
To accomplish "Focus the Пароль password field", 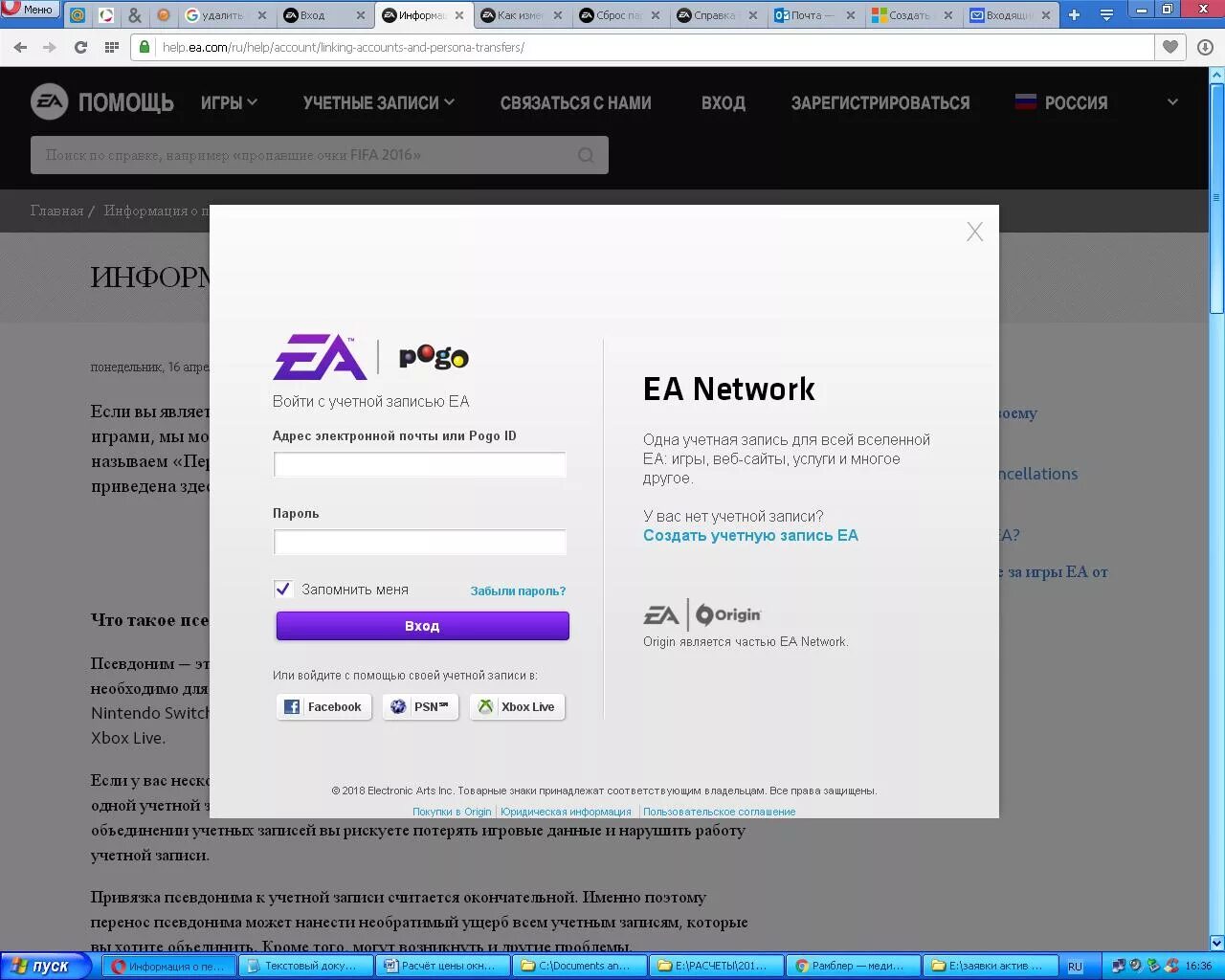I will [x=419, y=542].
